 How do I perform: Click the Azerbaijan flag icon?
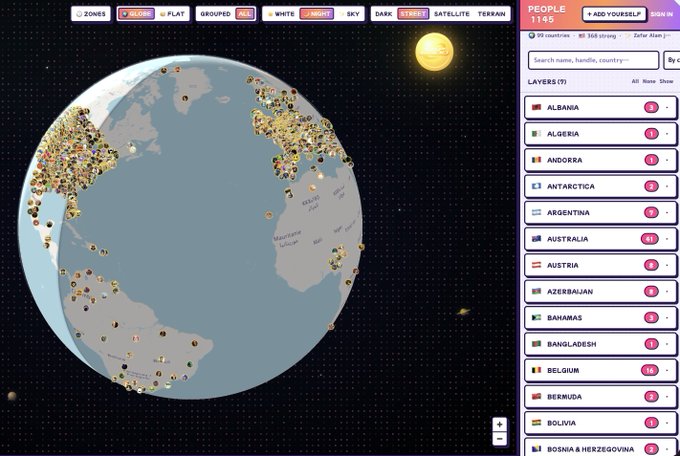[536, 291]
